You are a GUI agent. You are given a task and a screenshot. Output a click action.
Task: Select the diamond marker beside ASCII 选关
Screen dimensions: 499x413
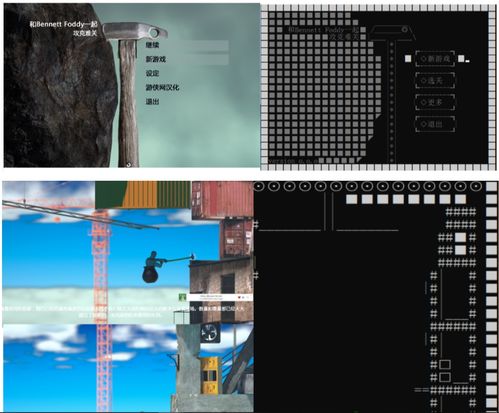(424, 80)
